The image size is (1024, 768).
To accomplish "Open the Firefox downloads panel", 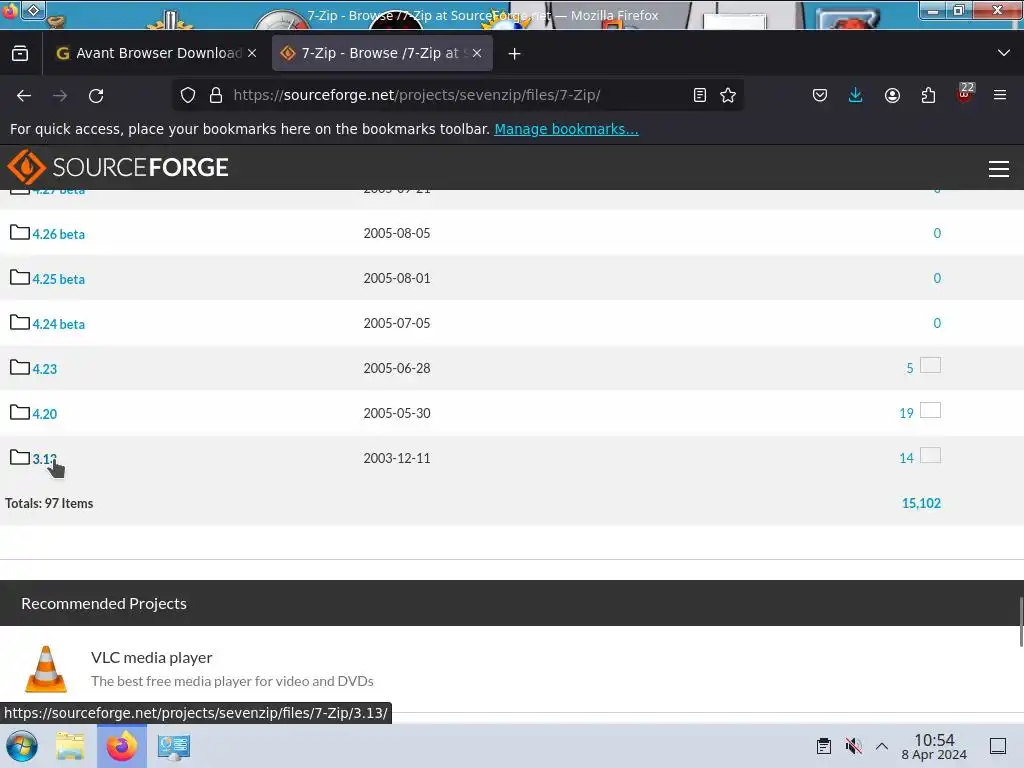I will point(856,95).
